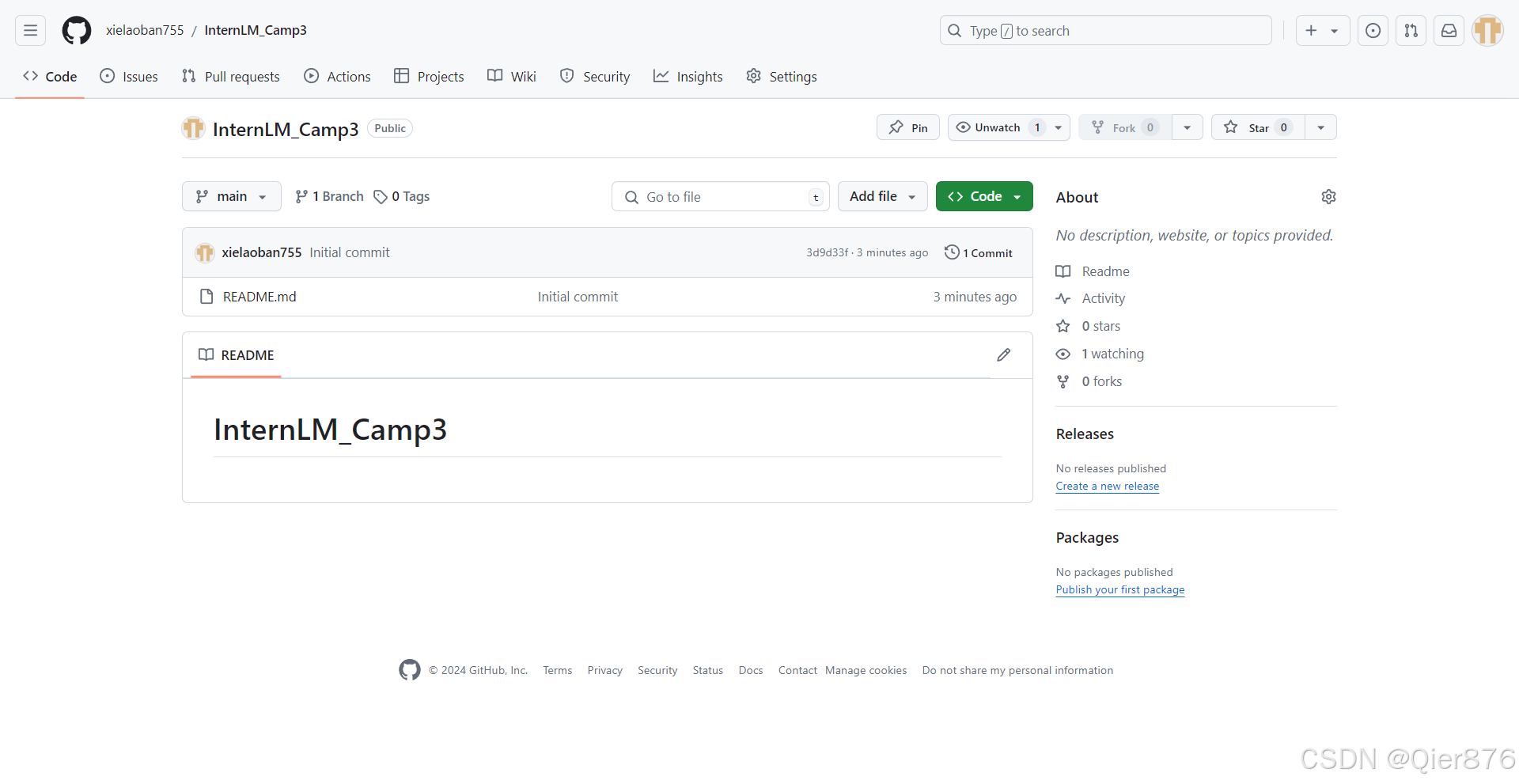
Task: Focus the Go to file search box
Action: [721, 196]
